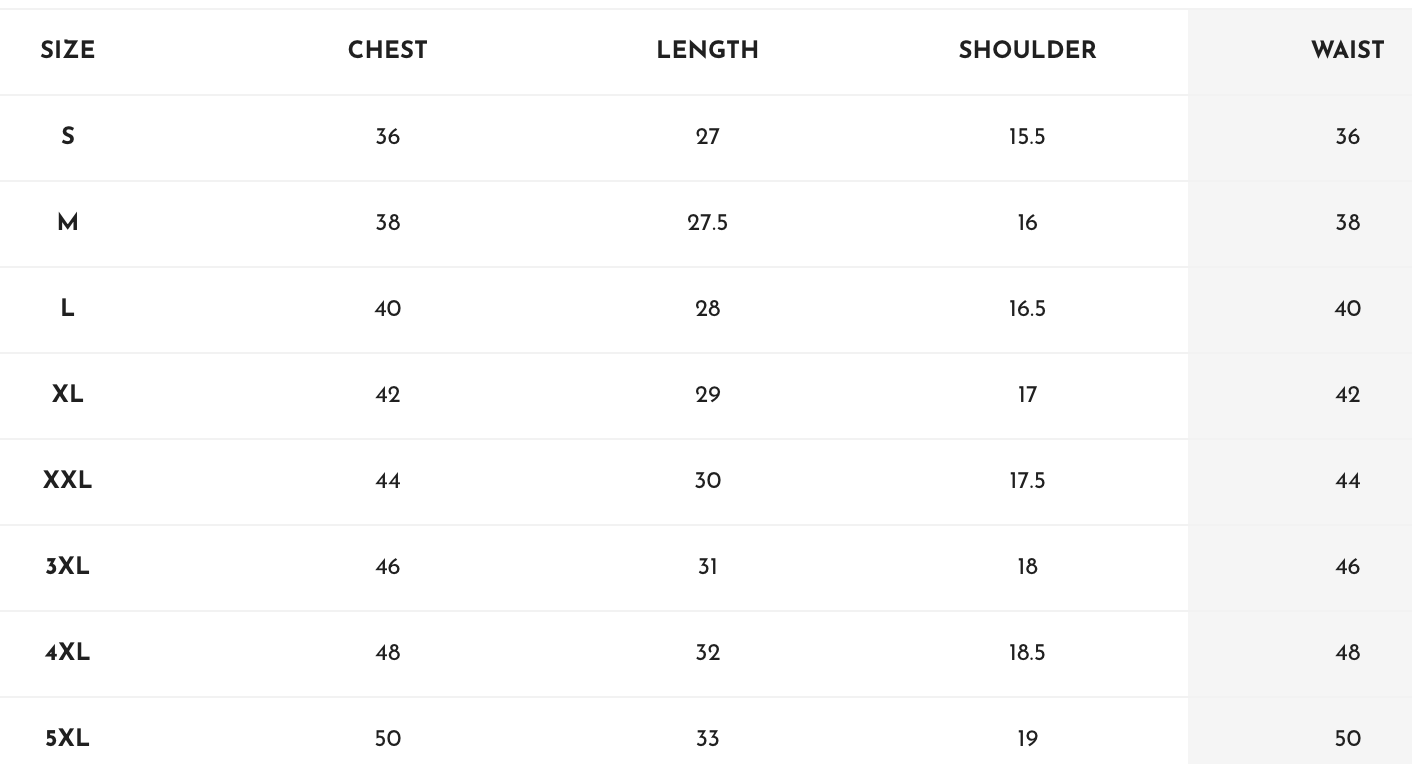Click the 17.5 shoulder value for XXL
Image resolution: width=1412 pixels, height=764 pixels.
(1028, 480)
